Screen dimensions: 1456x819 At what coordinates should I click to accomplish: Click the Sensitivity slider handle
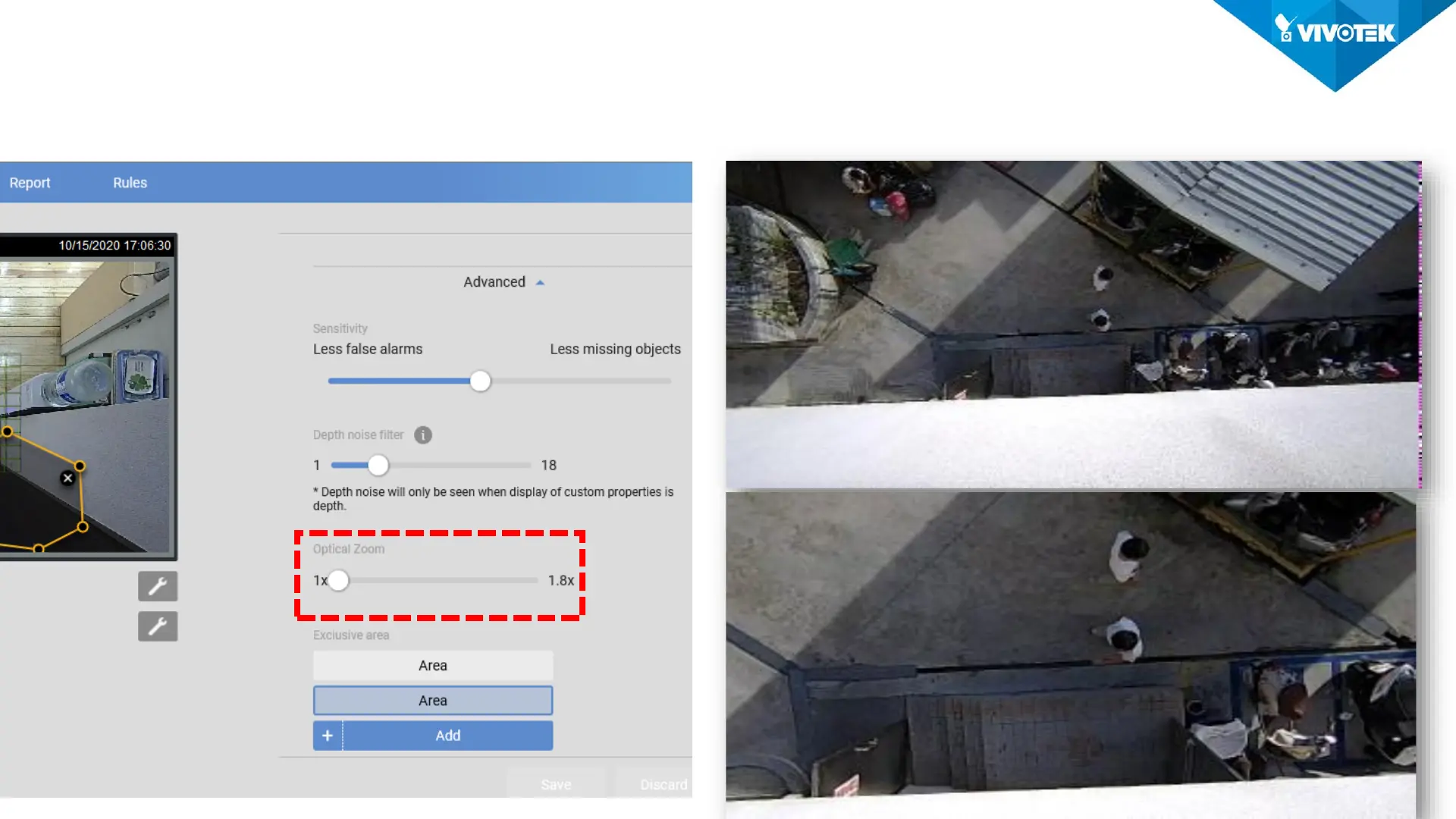coord(480,381)
